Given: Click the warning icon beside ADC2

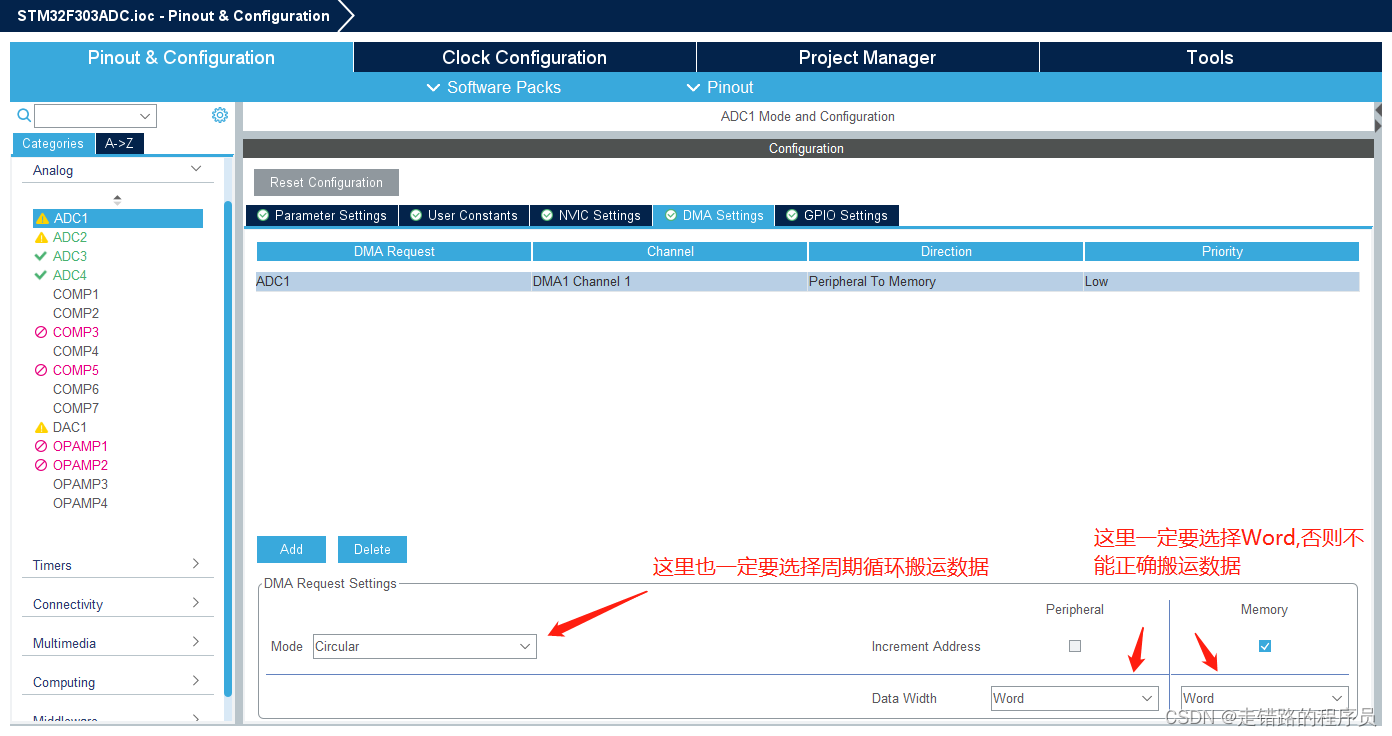Looking at the screenshot, I should coord(41,237).
